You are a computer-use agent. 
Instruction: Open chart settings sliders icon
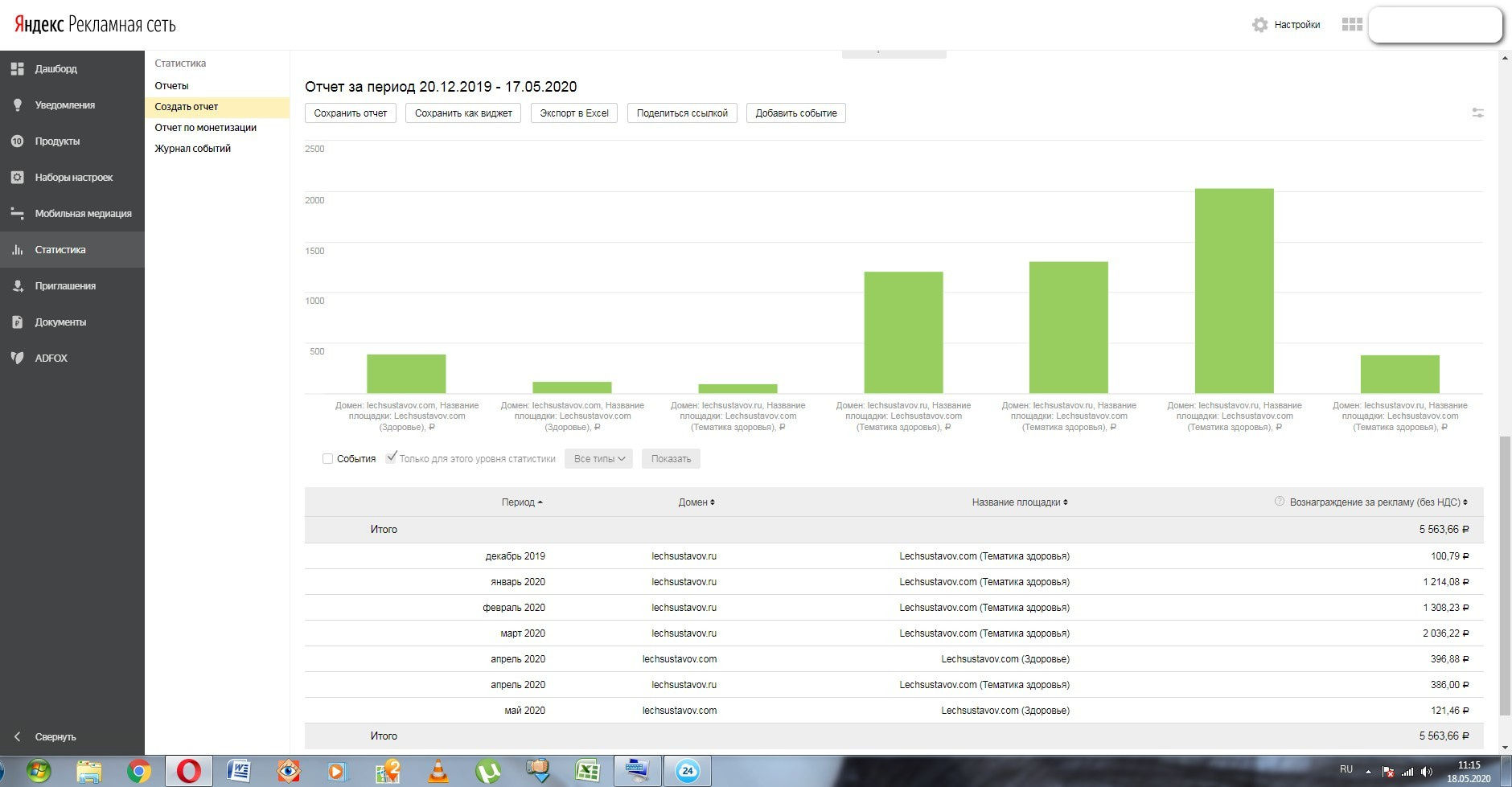pyautogui.click(x=1478, y=113)
